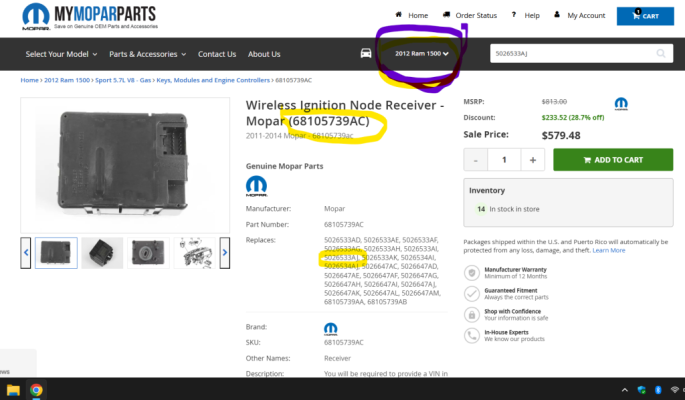Click the quantity input field

click(504, 160)
